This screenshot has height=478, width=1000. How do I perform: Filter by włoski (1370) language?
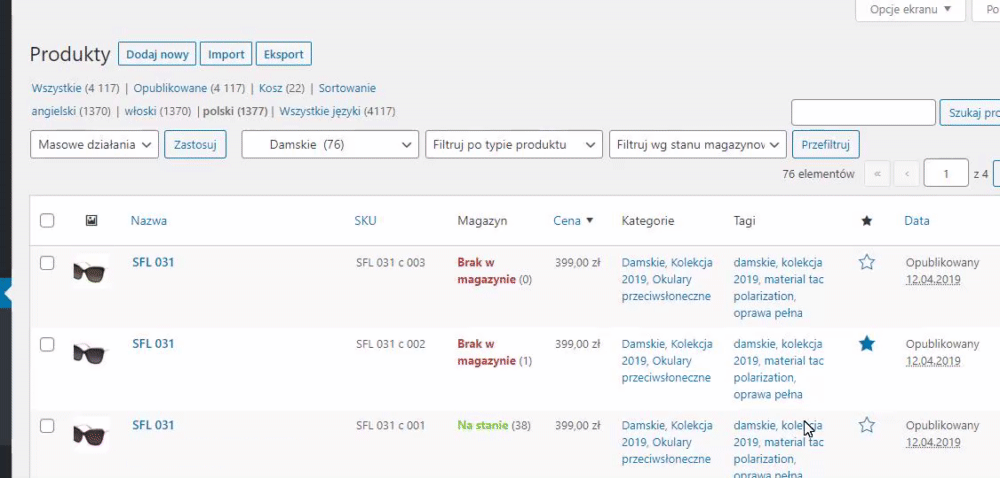[158, 112]
